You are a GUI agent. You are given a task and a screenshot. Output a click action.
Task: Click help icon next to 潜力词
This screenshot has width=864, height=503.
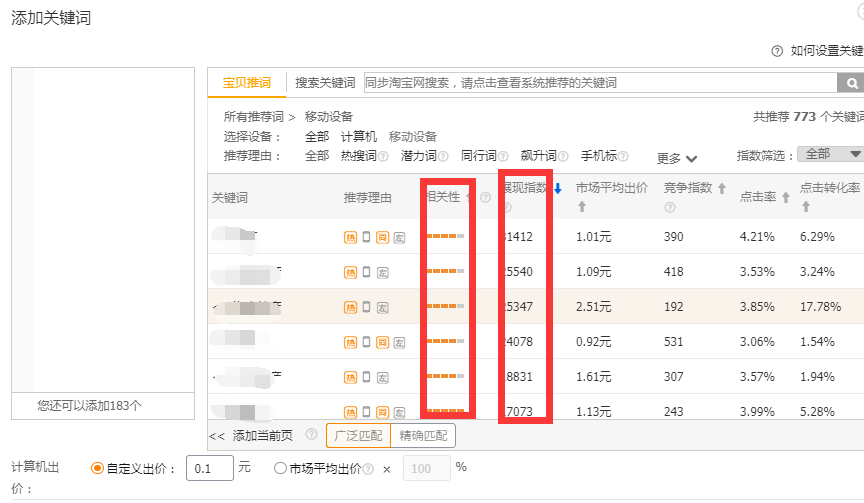[x=443, y=156]
